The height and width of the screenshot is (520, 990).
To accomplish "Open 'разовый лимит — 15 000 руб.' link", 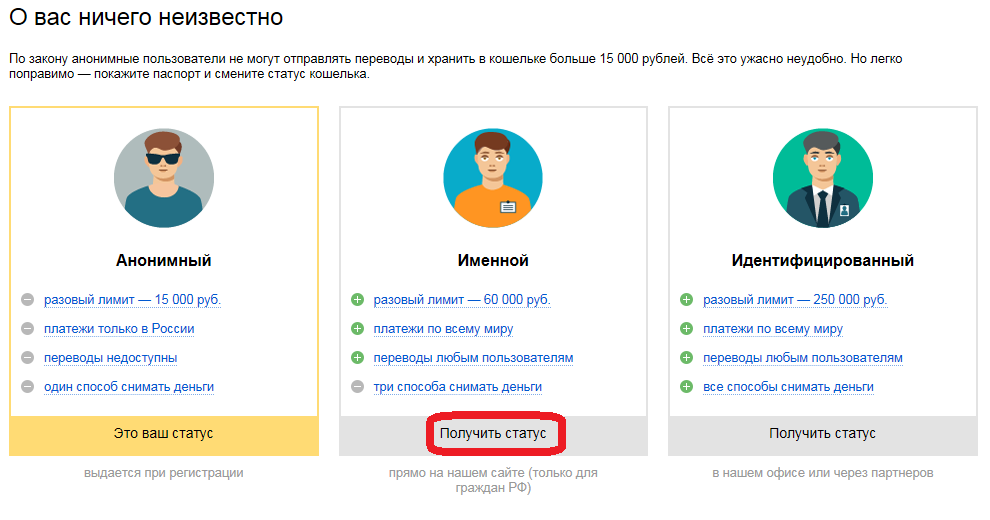I will tap(132, 300).
